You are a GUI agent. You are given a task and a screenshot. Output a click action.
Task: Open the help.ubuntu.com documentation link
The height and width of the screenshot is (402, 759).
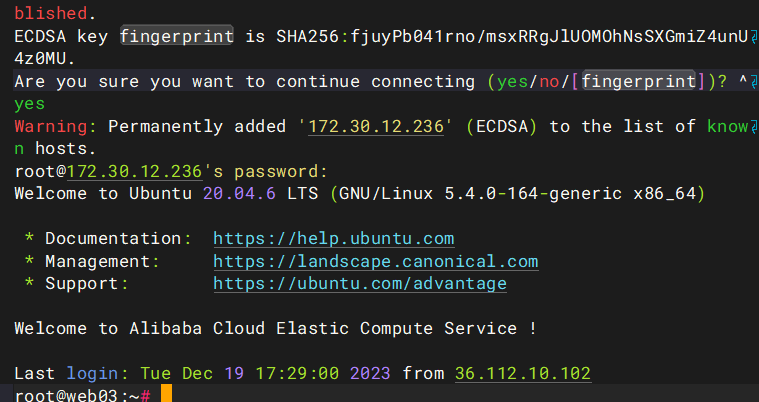pos(334,239)
